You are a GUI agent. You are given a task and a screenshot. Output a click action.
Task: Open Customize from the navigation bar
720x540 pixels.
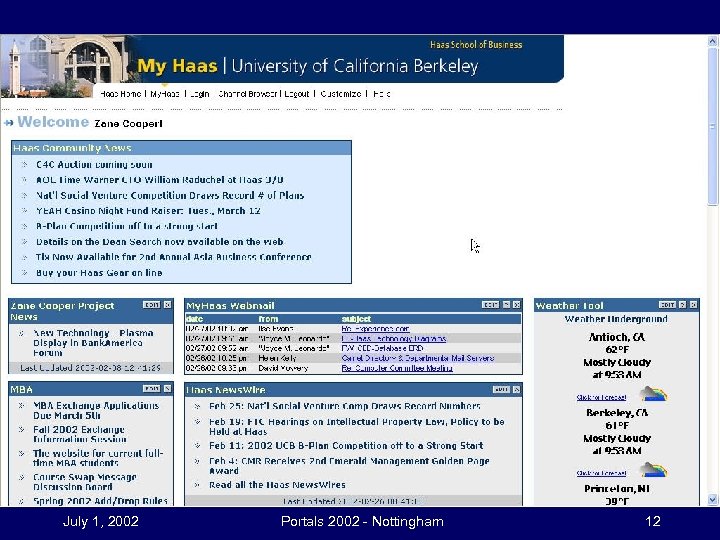click(341, 94)
